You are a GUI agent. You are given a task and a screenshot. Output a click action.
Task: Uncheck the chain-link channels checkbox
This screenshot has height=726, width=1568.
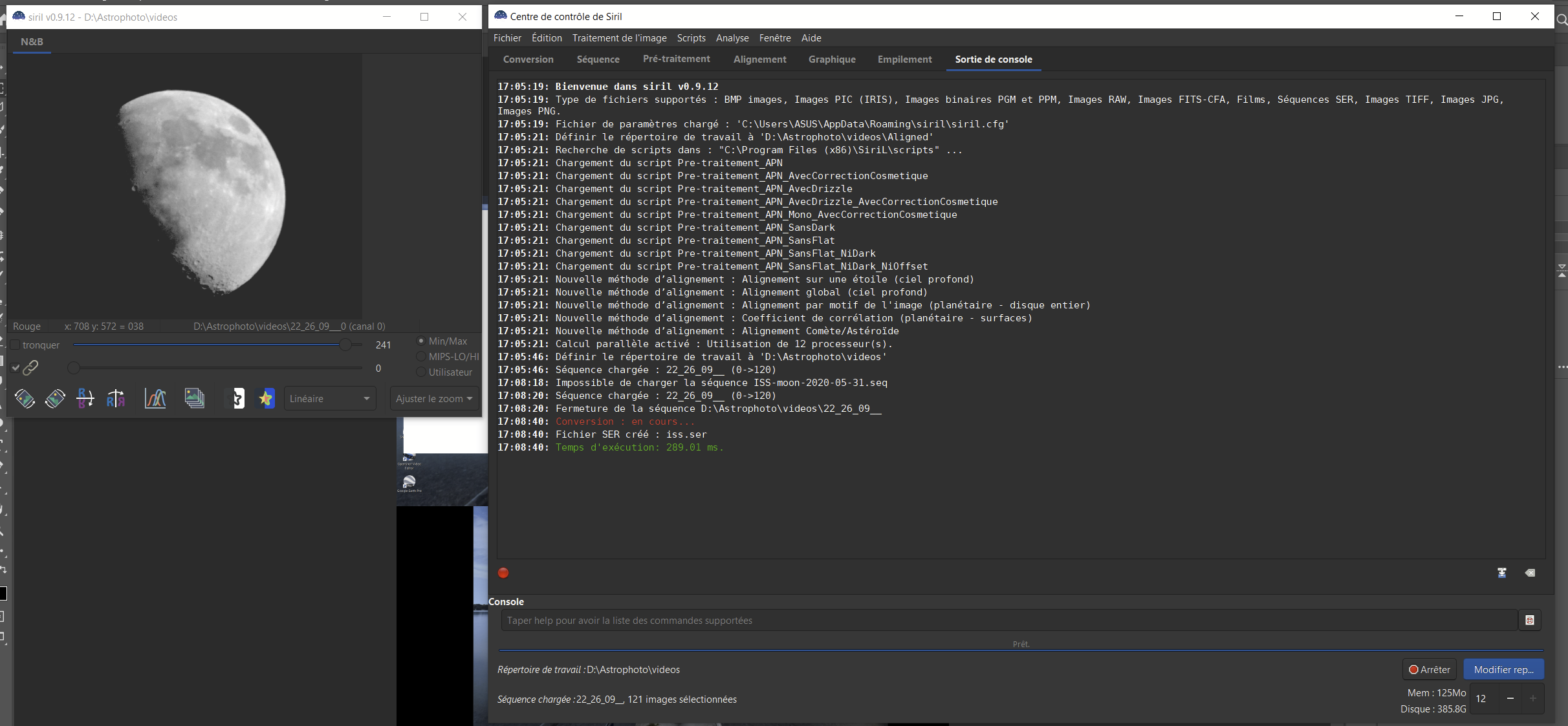16,368
